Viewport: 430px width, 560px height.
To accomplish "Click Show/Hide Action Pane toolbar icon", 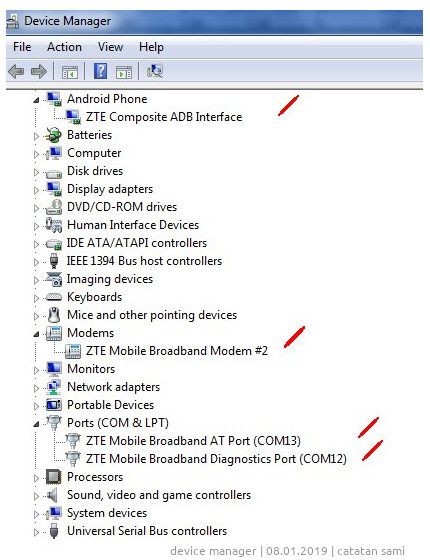I will click(124, 71).
